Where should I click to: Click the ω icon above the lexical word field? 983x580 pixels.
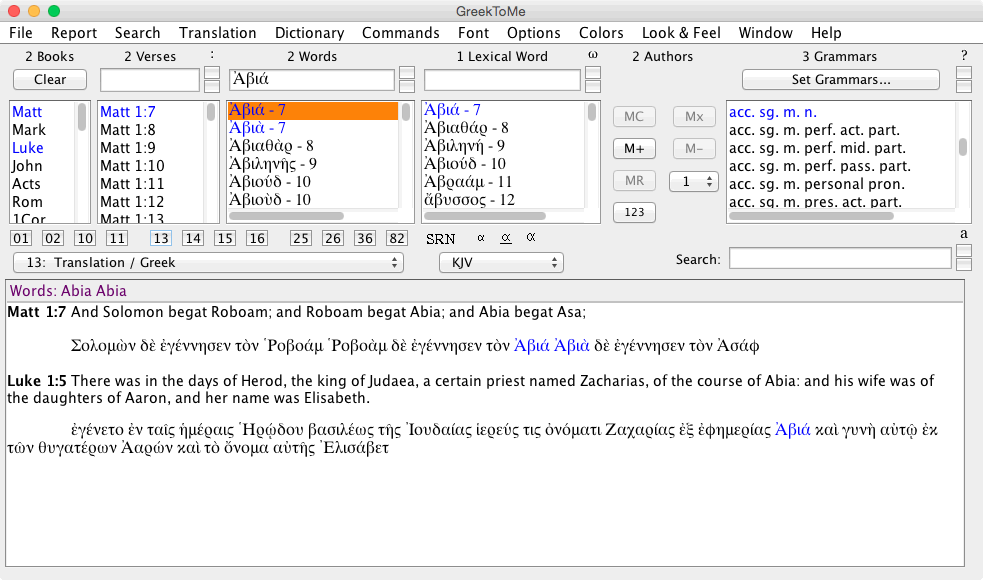(x=592, y=56)
